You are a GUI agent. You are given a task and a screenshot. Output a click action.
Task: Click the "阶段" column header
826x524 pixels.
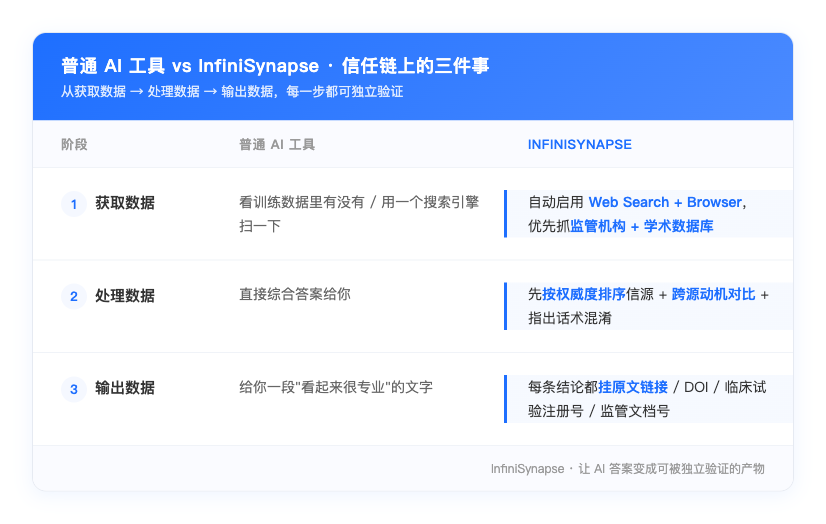point(74,144)
